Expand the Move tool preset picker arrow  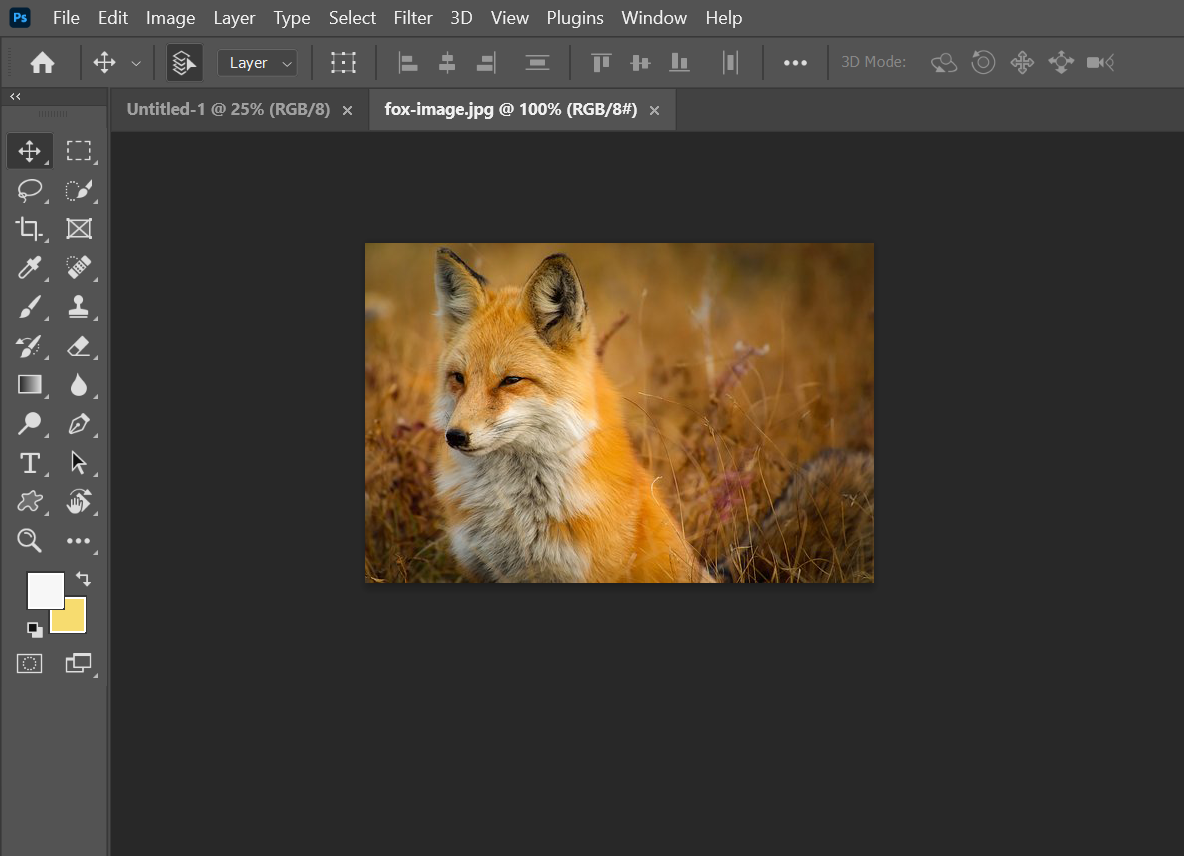pos(136,63)
